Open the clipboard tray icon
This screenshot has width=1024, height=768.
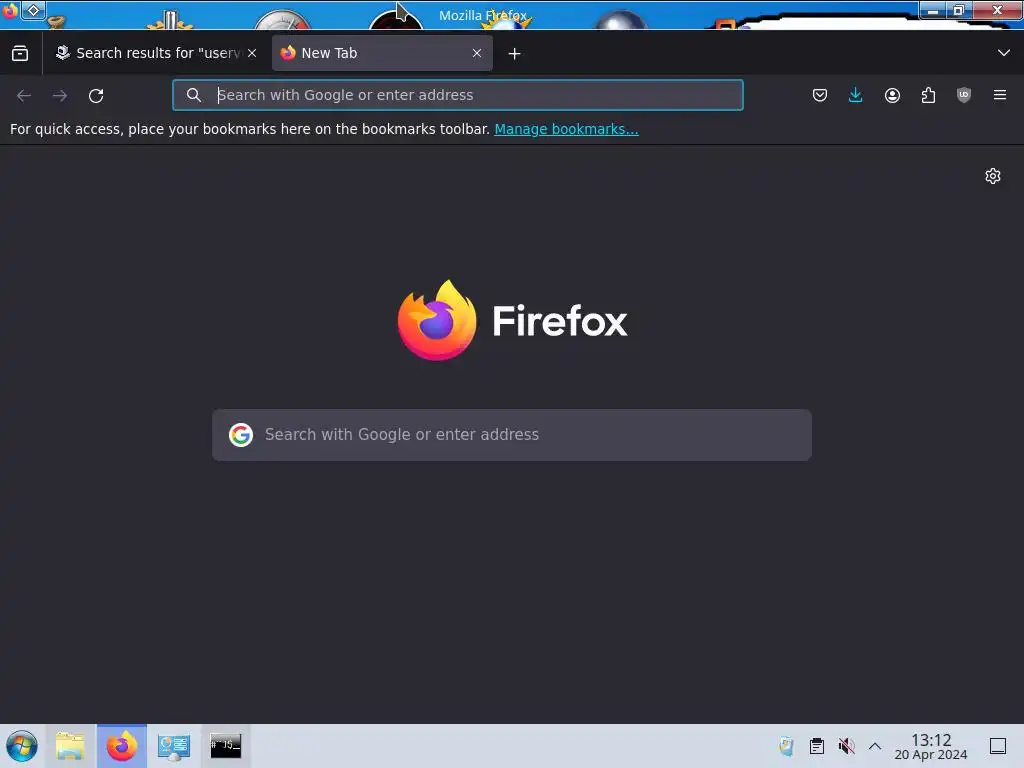[816, 746]
